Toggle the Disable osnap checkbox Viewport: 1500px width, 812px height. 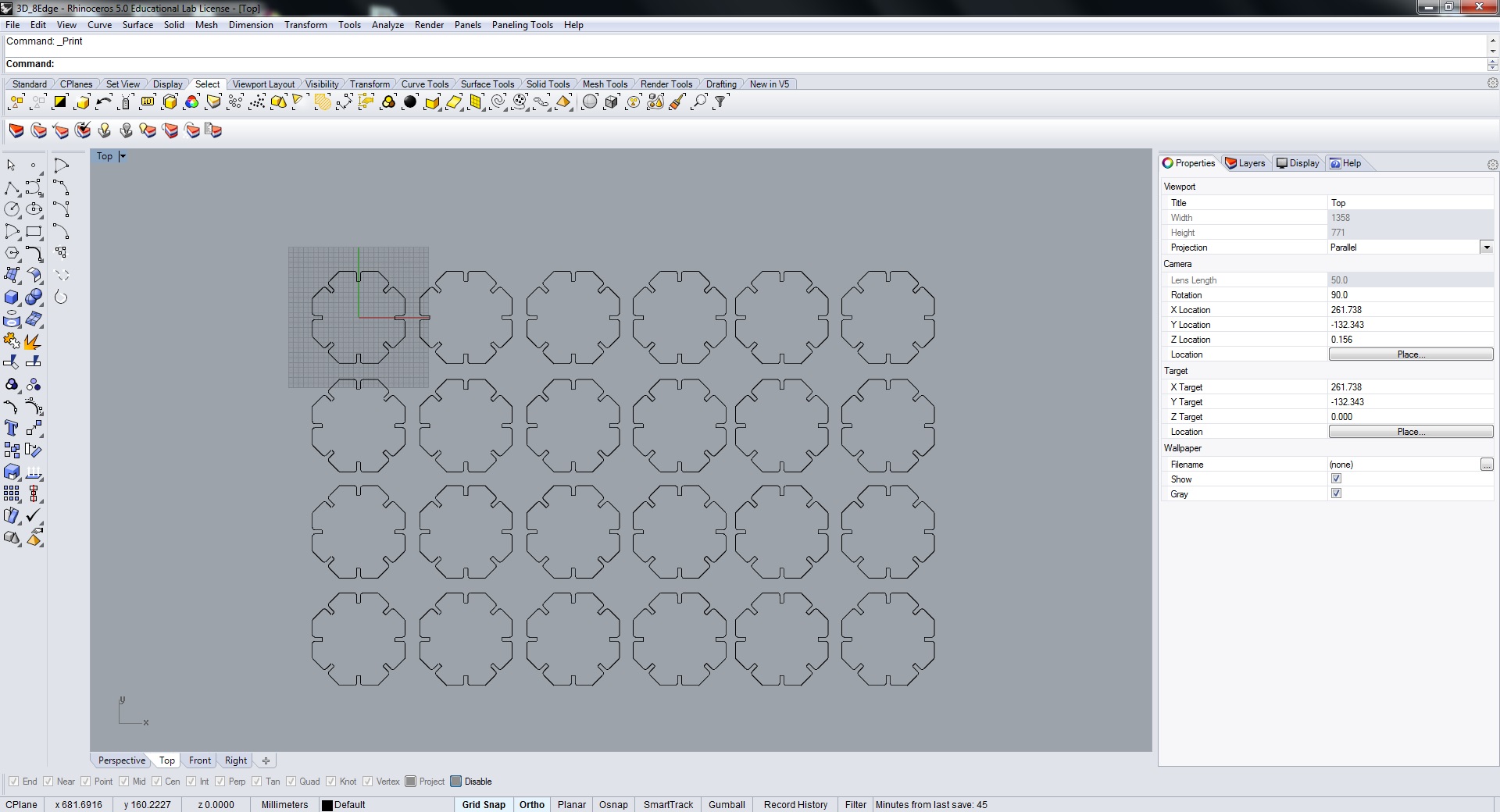456,782
